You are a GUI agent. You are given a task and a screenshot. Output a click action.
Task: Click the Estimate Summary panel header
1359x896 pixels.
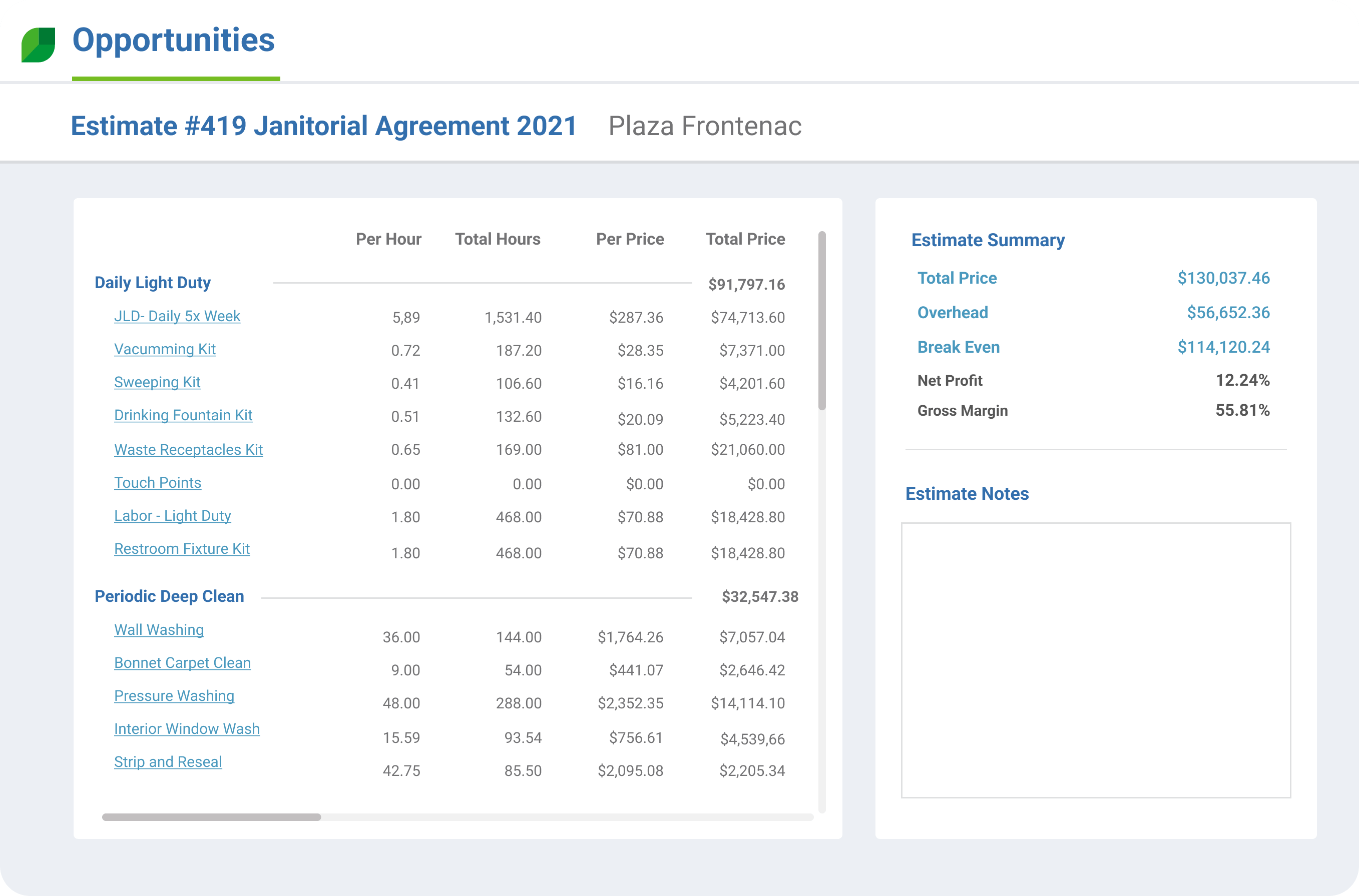point(988,241)
